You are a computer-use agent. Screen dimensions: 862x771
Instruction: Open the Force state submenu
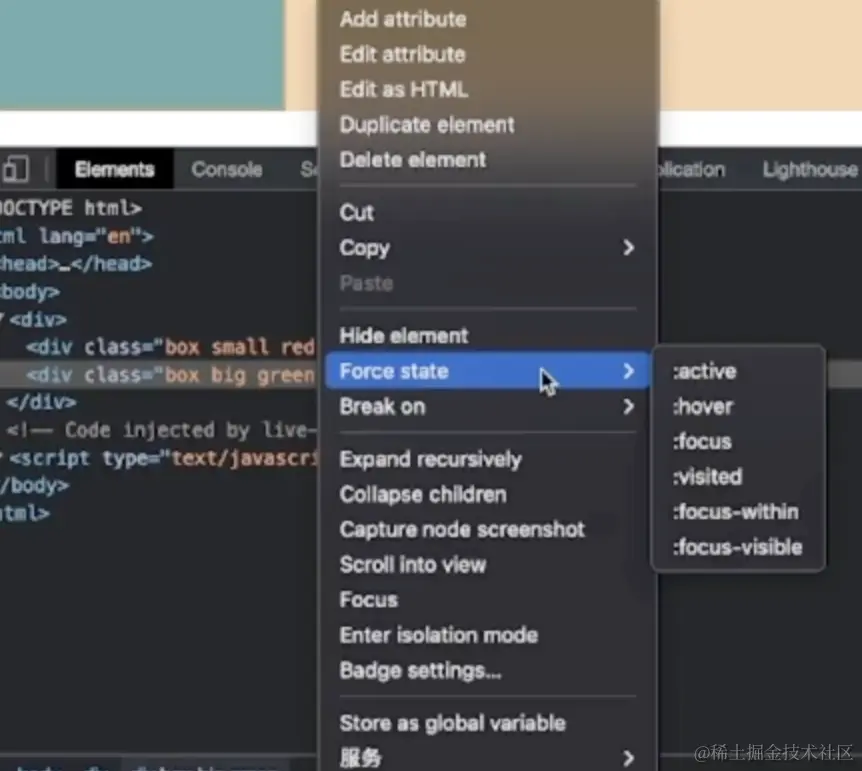pos(487,371)
